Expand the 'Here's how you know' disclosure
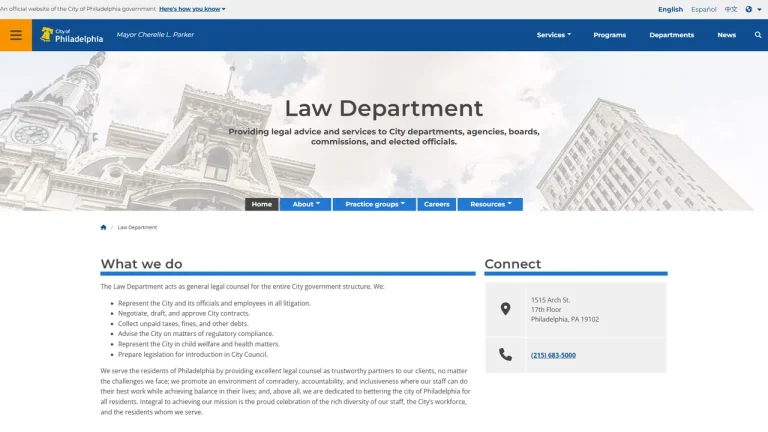Viewport: 768px width, 432px height. tap(192, 9)
